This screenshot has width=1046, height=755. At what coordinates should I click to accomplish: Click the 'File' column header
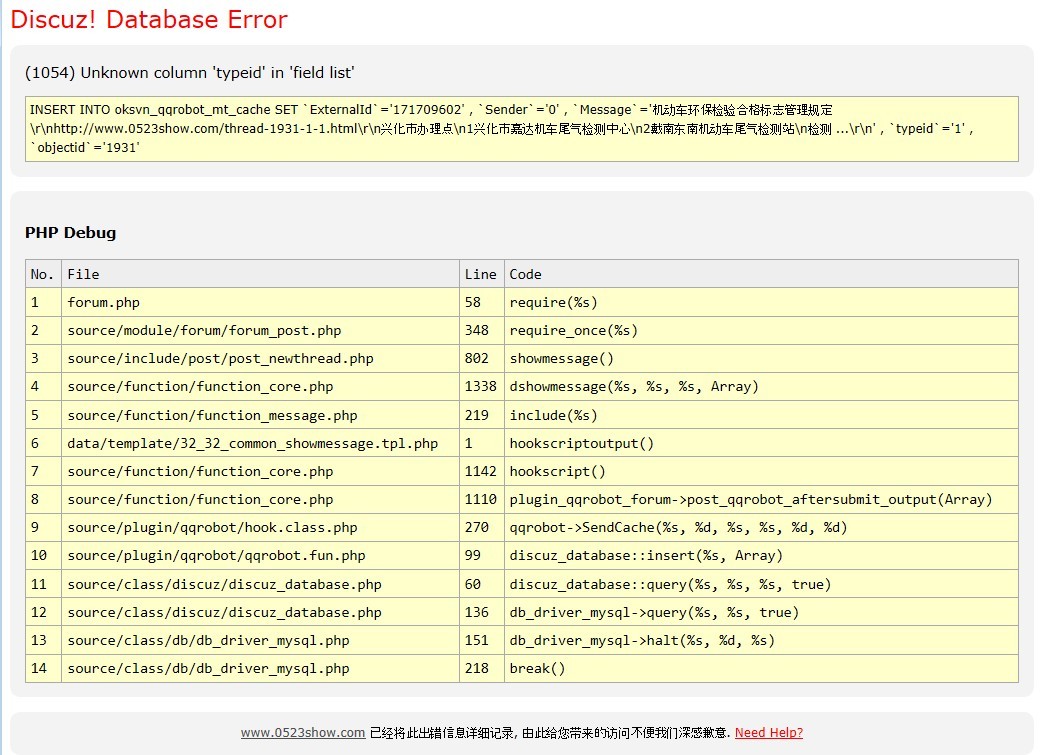[260, 274]
